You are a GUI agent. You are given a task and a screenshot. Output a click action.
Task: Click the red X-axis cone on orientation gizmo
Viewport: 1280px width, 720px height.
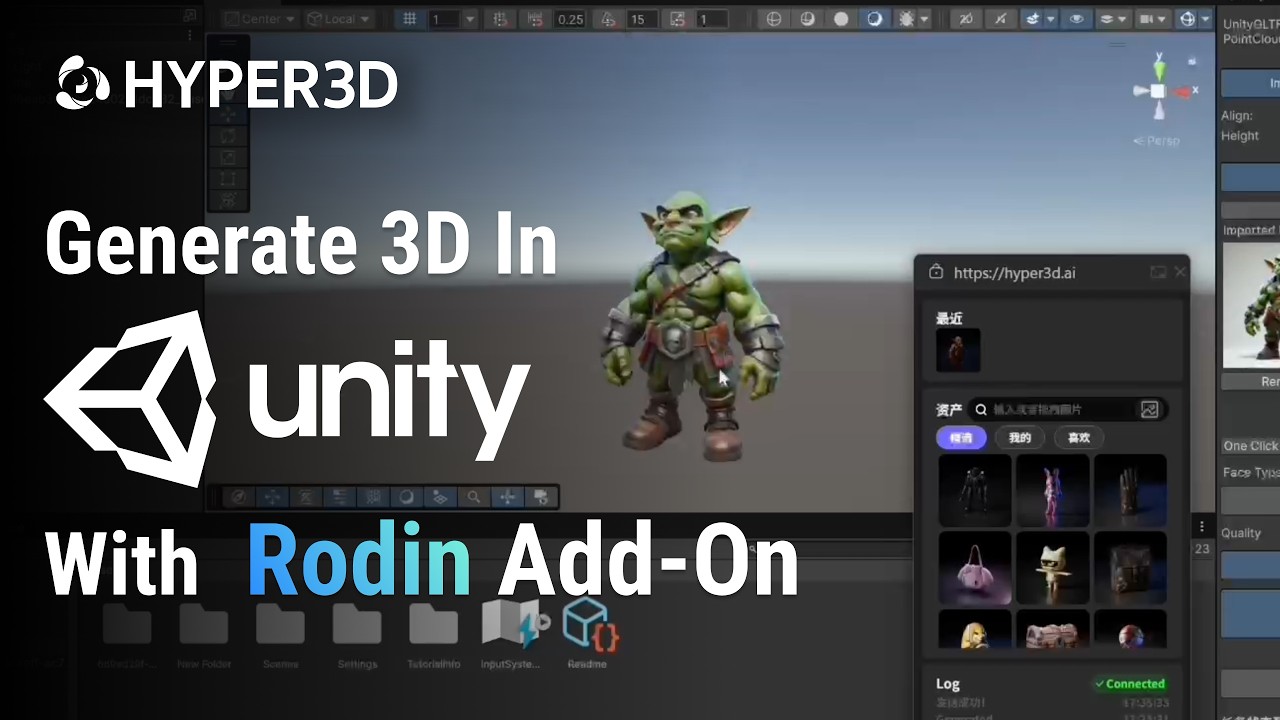click(x=1184, y=91)
